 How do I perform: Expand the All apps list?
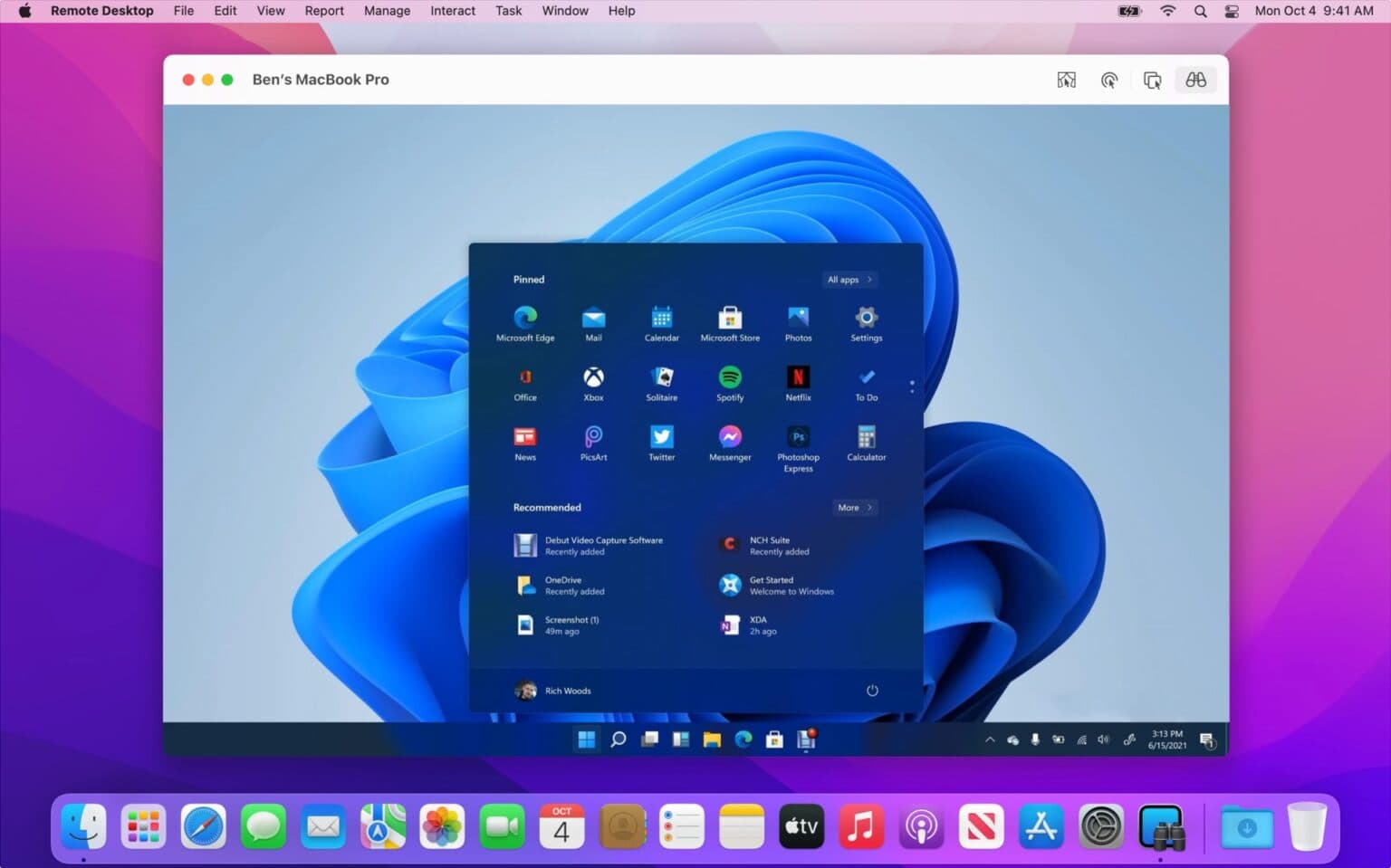[849, 280]
